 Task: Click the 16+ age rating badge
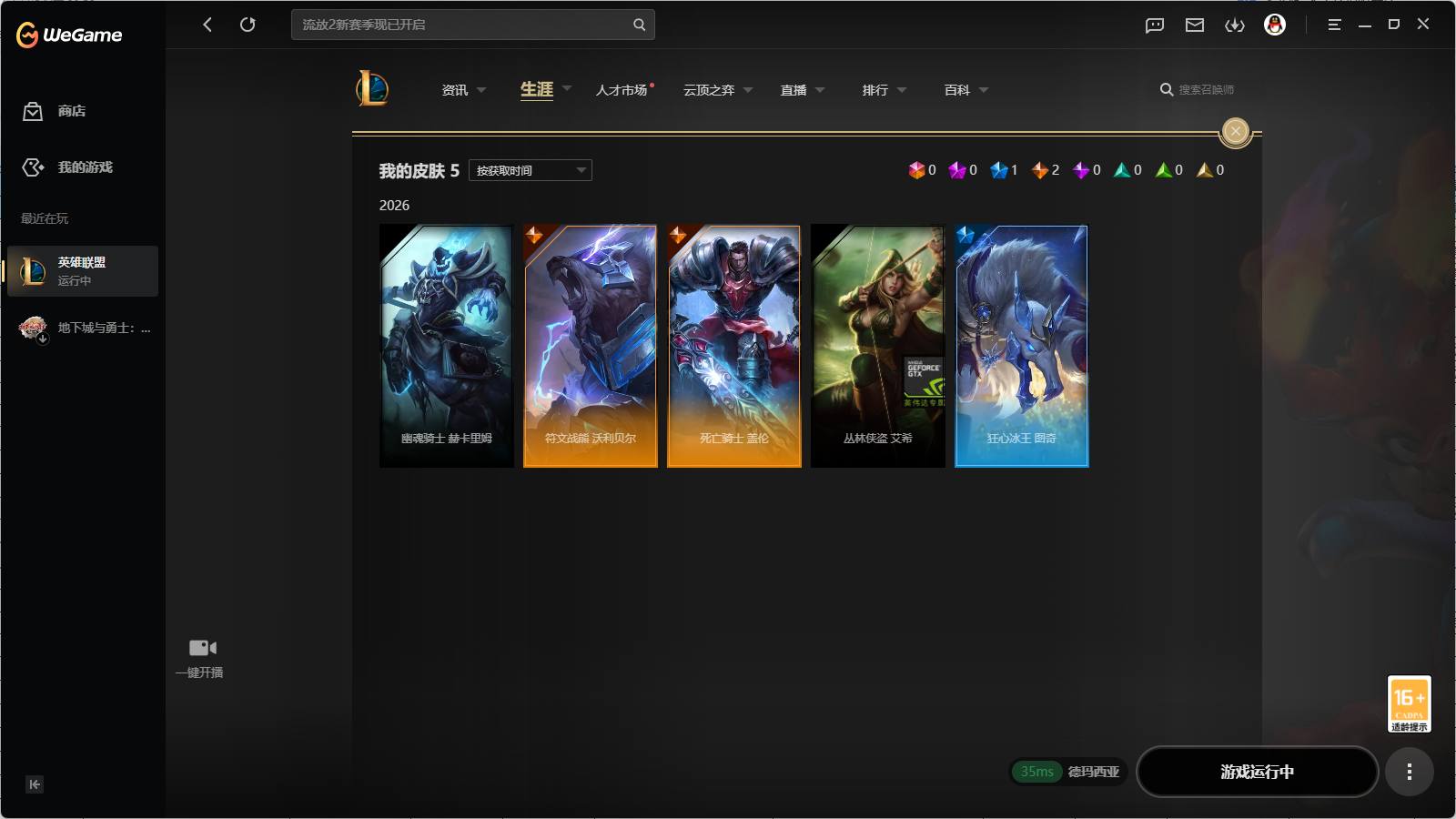(x=1410, y=704)
